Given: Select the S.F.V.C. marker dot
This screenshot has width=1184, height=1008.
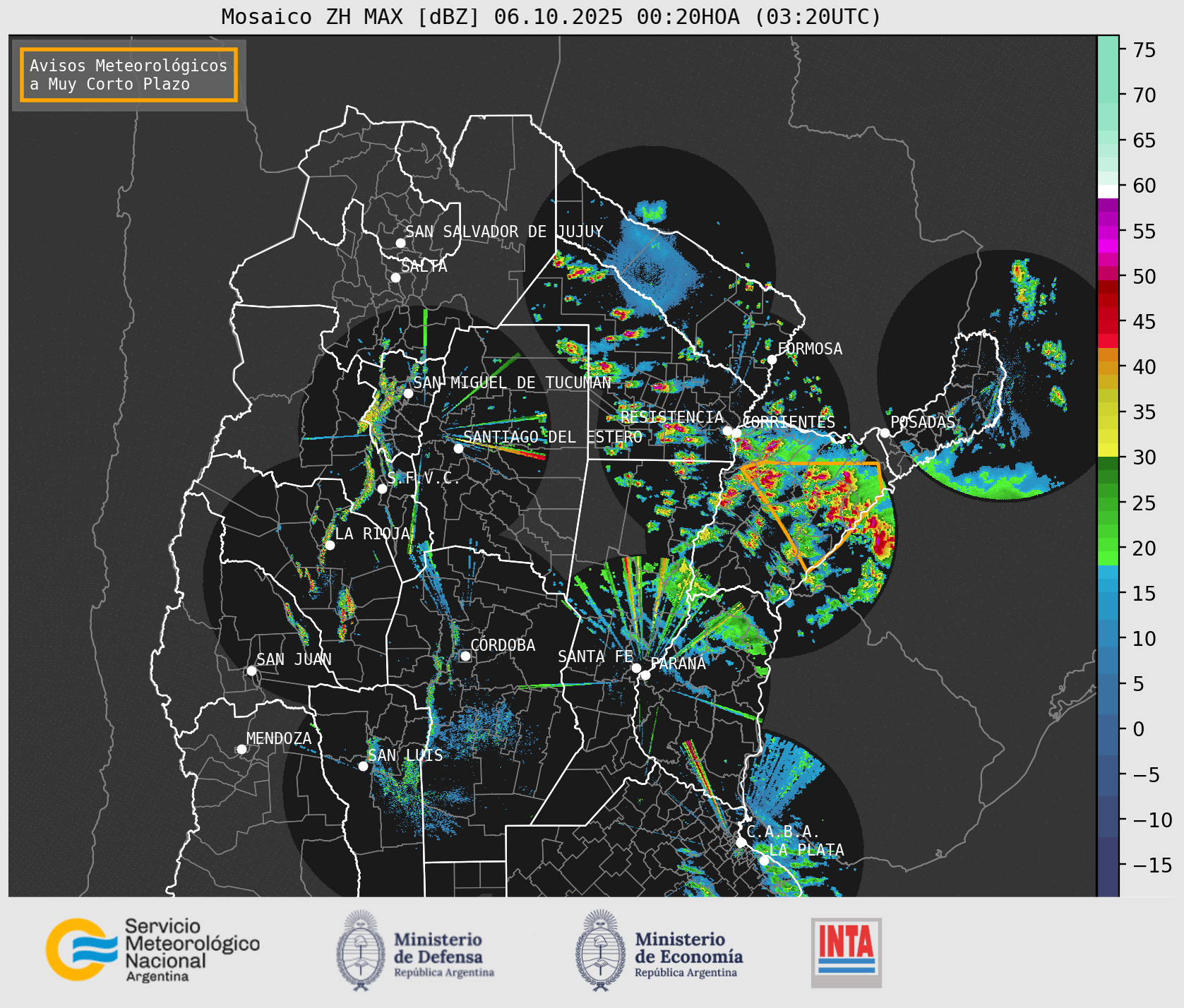Looking at the screenshot, I should (x=382, y=488).
